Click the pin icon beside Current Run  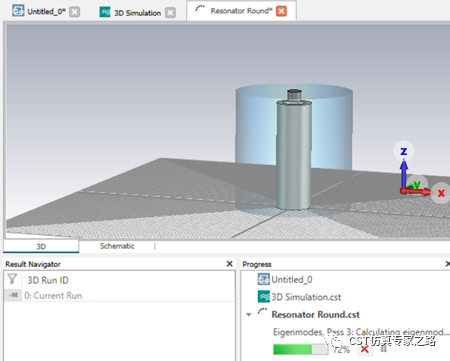13,295
